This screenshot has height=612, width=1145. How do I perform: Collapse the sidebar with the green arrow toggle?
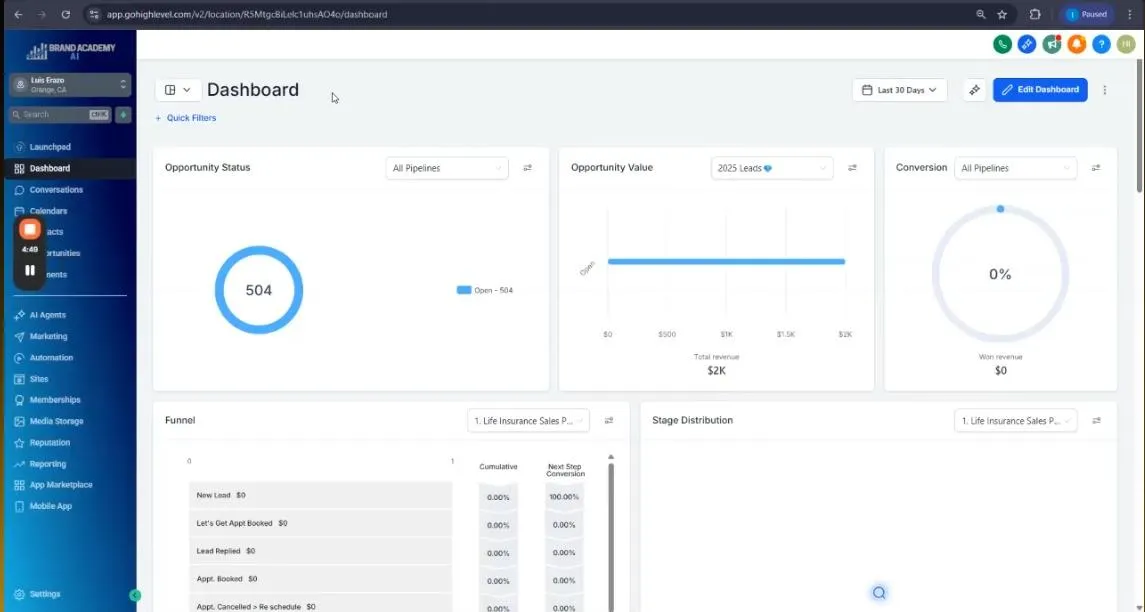click(x=135, y=595)
